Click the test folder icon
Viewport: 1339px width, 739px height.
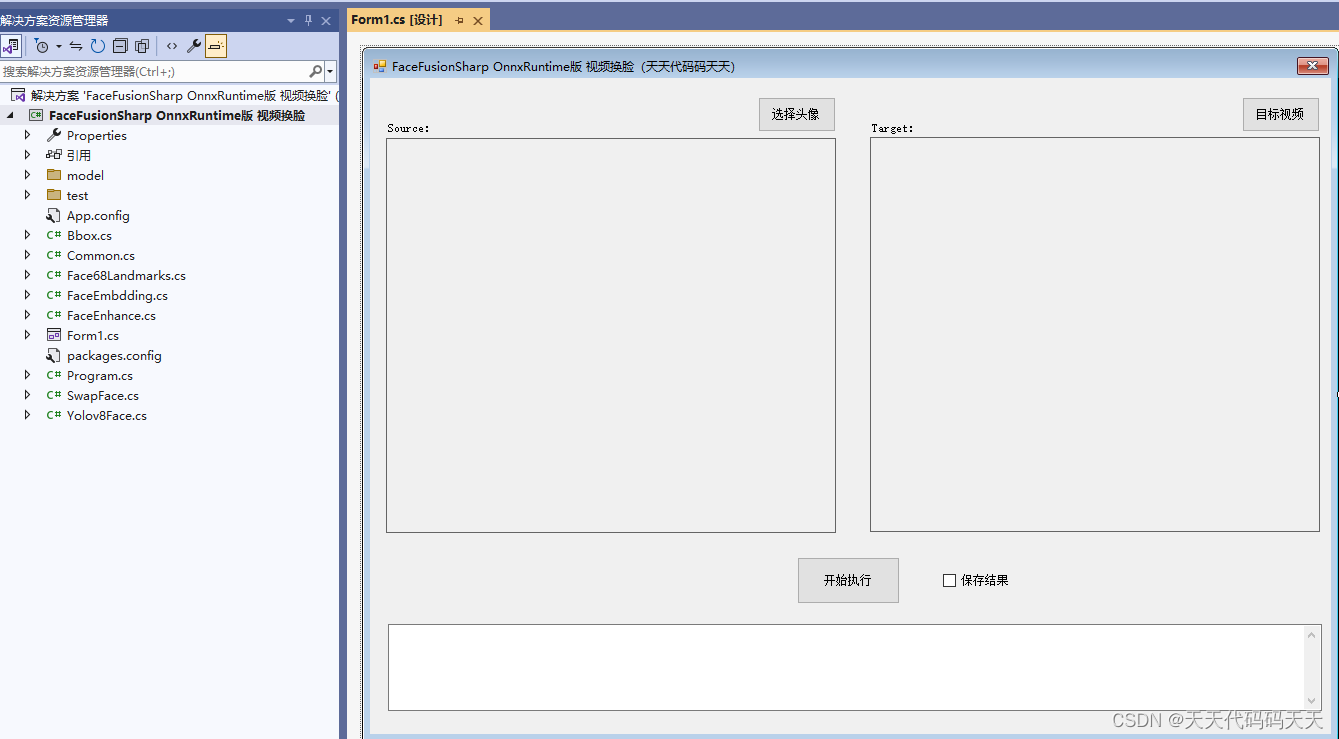pyautogui.click(x=54, y=195)
